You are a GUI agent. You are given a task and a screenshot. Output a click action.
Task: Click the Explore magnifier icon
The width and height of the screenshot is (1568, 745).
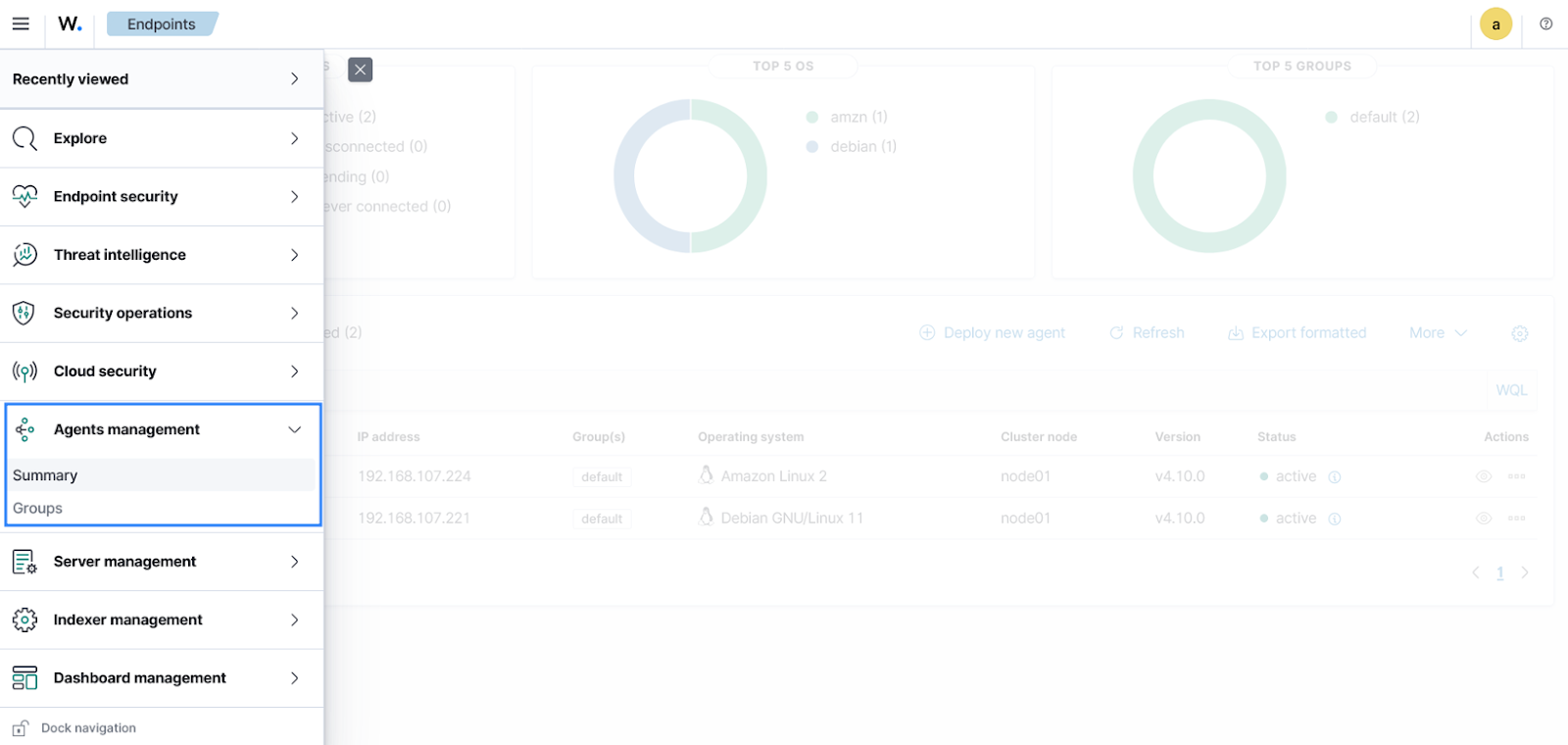[x=24, y=138]
